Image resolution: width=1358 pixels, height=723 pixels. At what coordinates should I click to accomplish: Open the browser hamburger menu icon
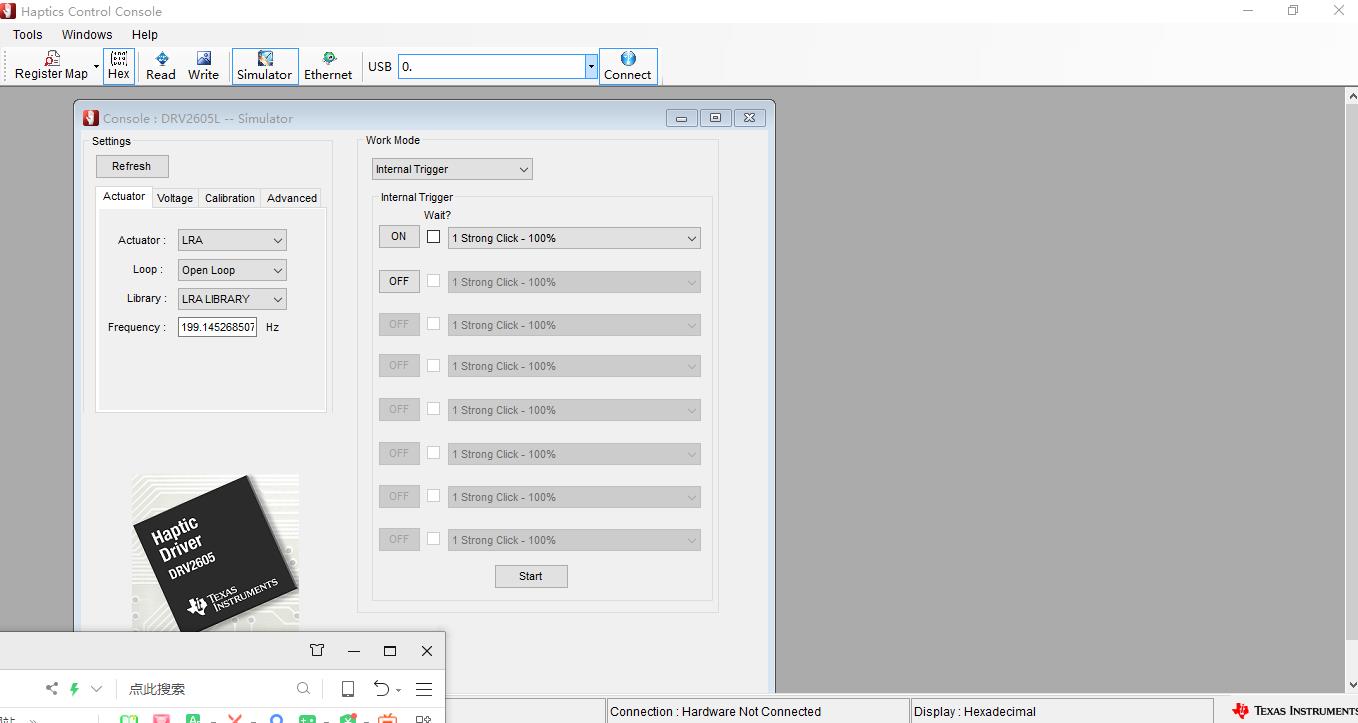click(424, 688)
